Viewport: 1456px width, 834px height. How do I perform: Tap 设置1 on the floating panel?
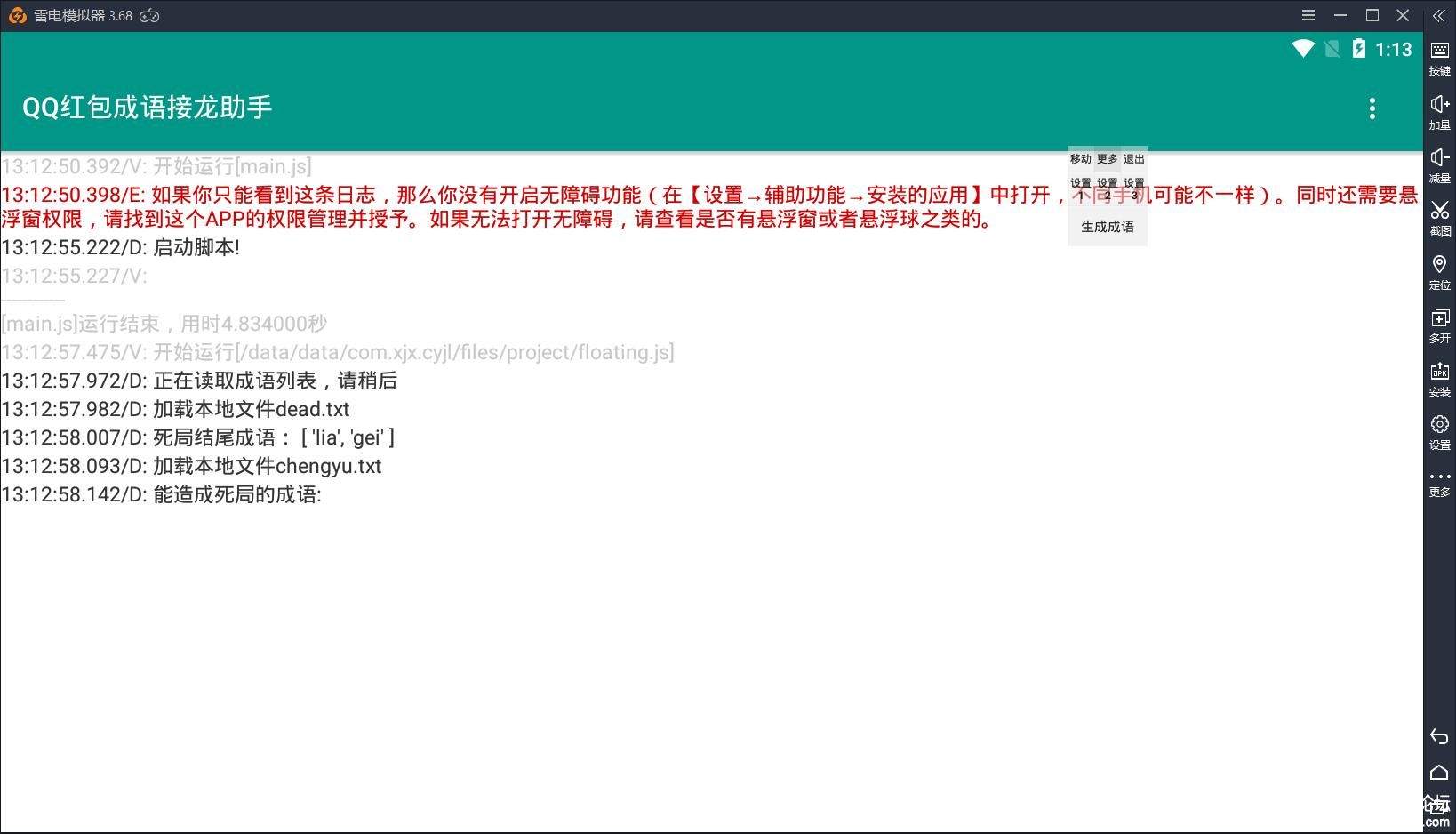coord(1081,188)
